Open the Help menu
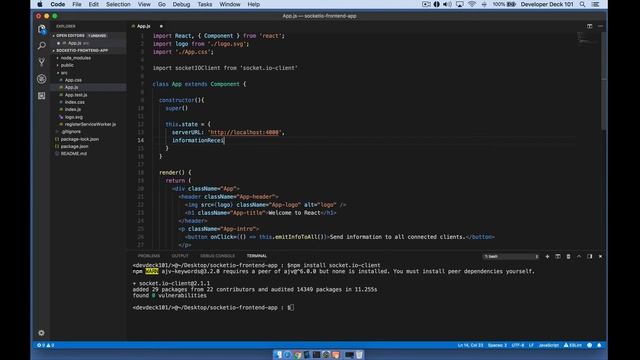 click(x=253, y=4)
